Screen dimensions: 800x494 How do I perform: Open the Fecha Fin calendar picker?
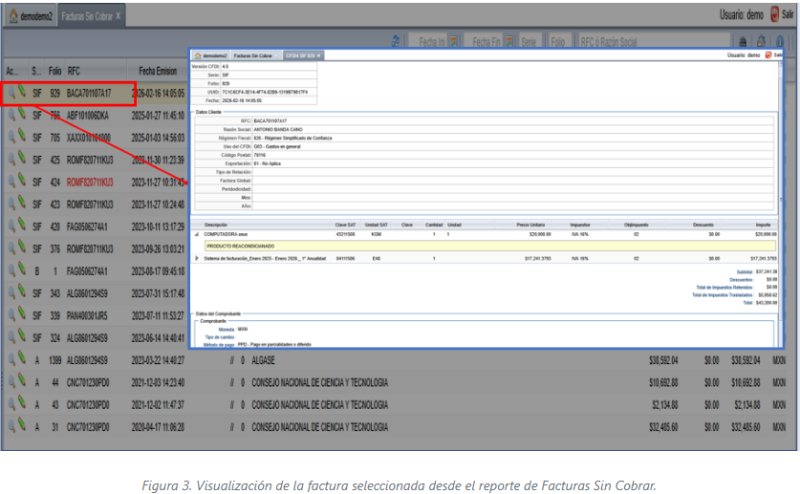click(508, 42)
